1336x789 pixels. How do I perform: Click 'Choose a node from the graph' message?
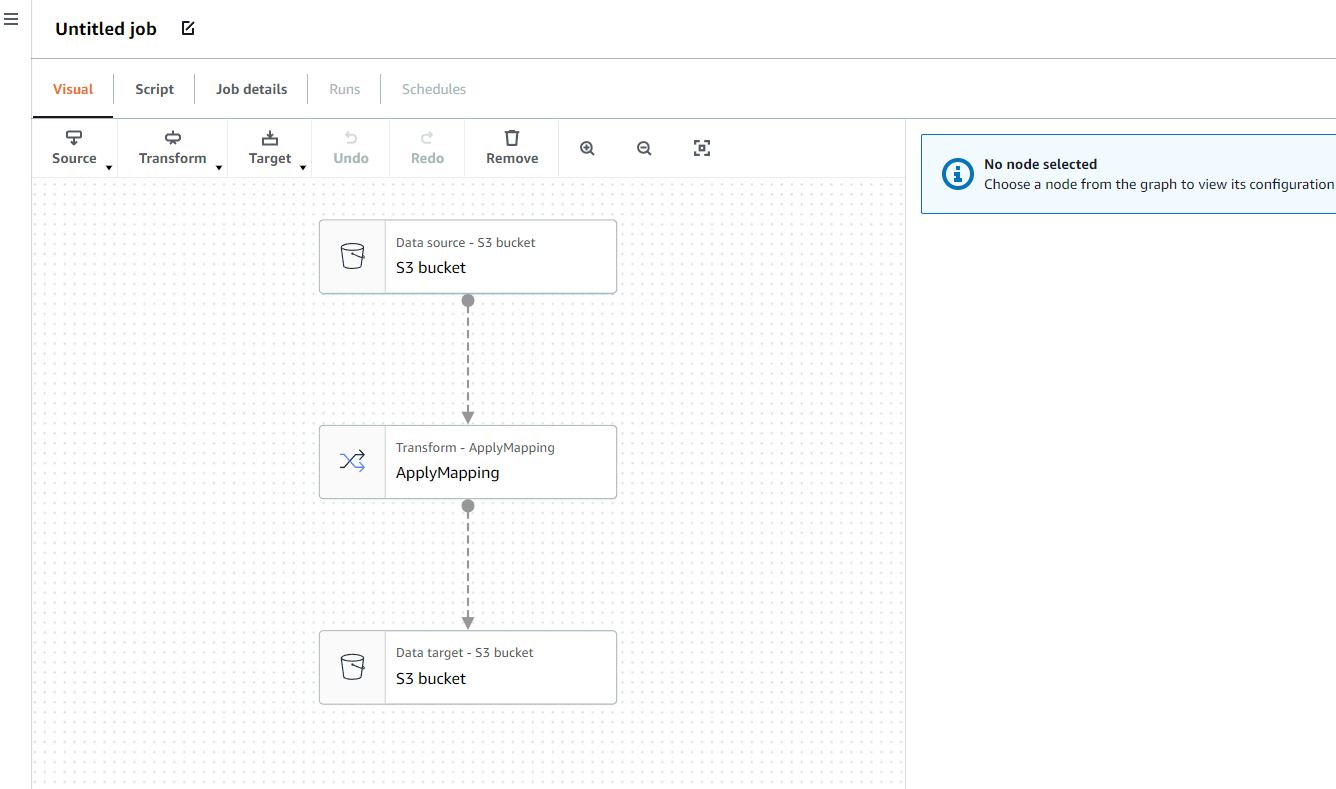1159,184
